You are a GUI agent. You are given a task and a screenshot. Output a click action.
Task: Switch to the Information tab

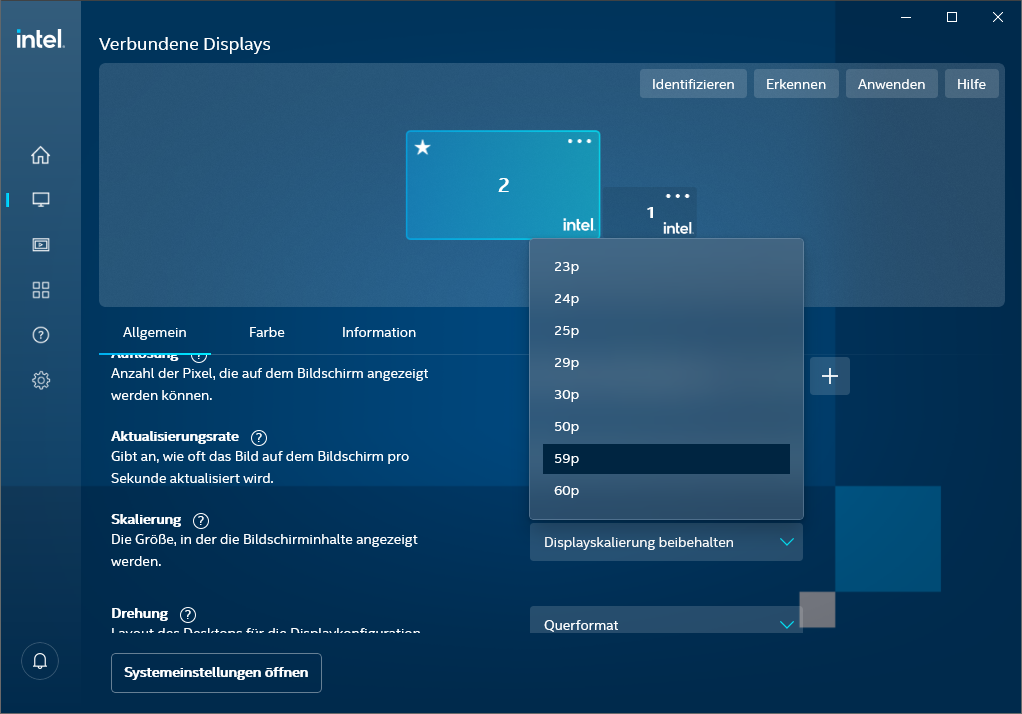pyautogui.click(x=379, y=333)
